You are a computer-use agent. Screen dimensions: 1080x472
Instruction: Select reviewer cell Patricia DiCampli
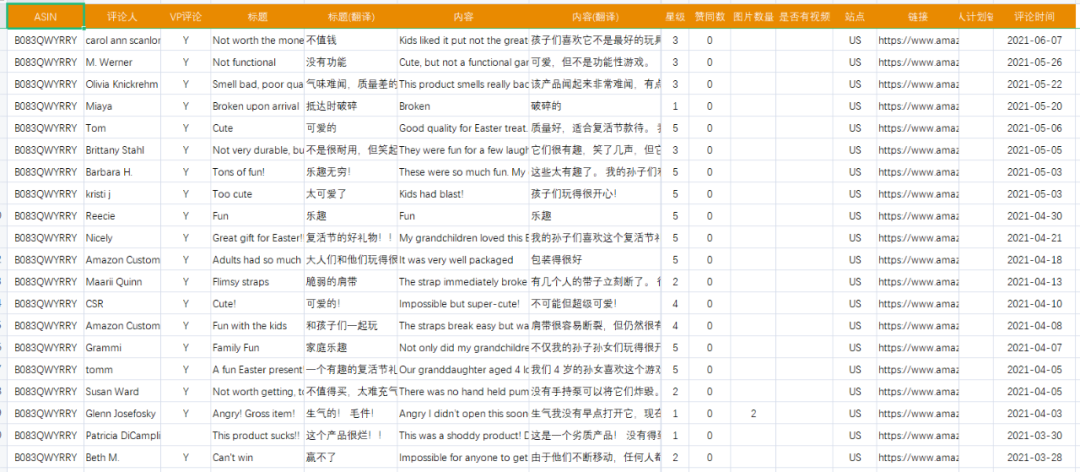(x=122, y=435)
